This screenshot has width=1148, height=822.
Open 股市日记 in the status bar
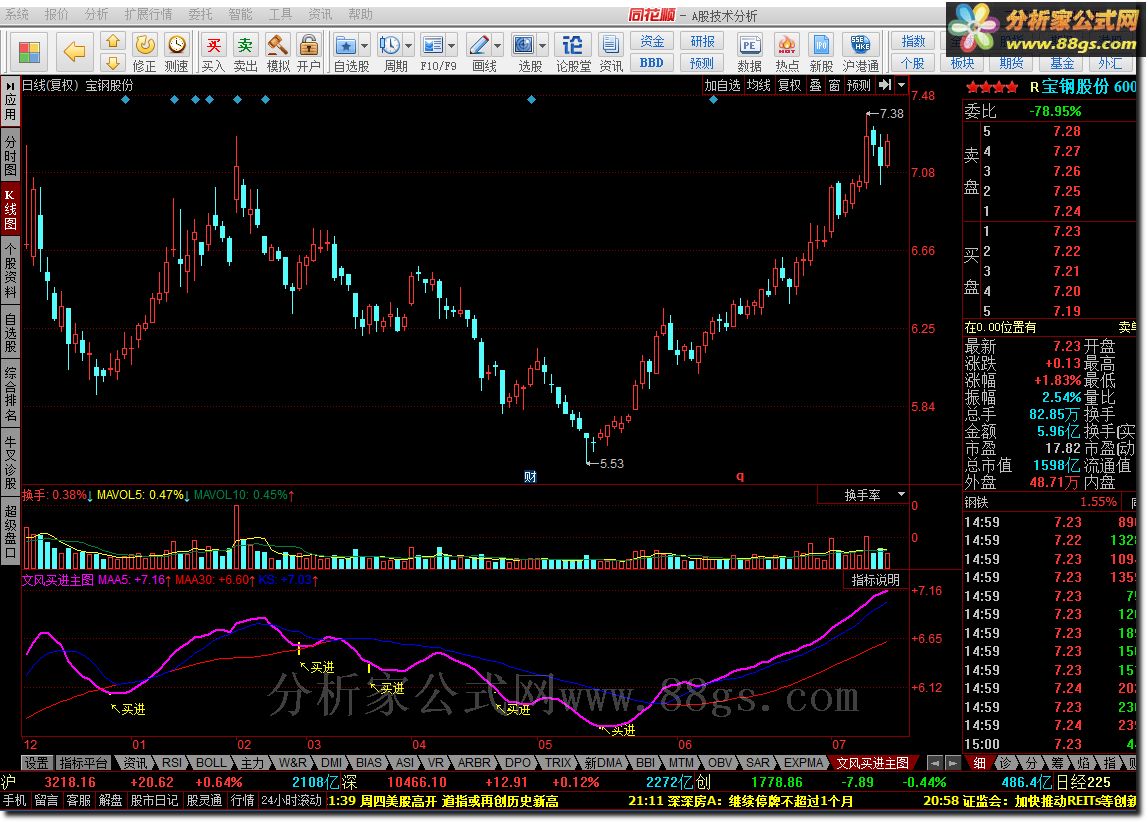[x=154, y=801]
